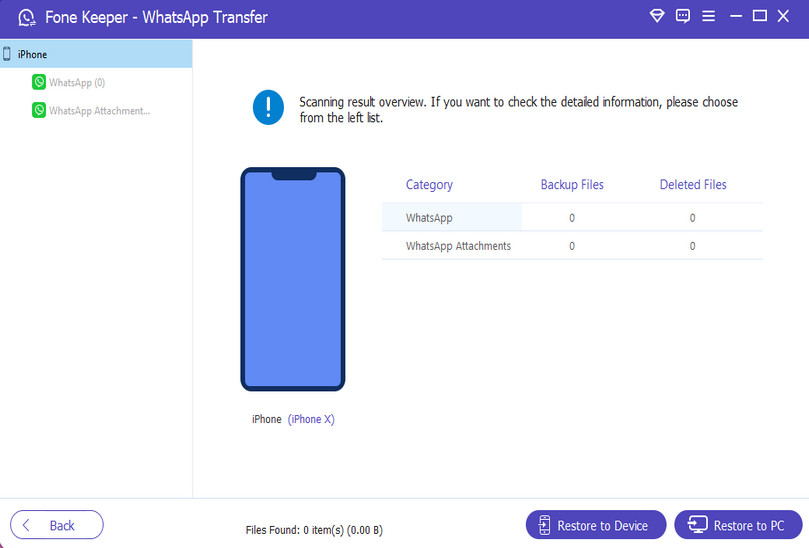The width and height of the screenshot is (809, 548).
Task: Click the iPhone device icon in sidebar
Action: tap(7, 54)
